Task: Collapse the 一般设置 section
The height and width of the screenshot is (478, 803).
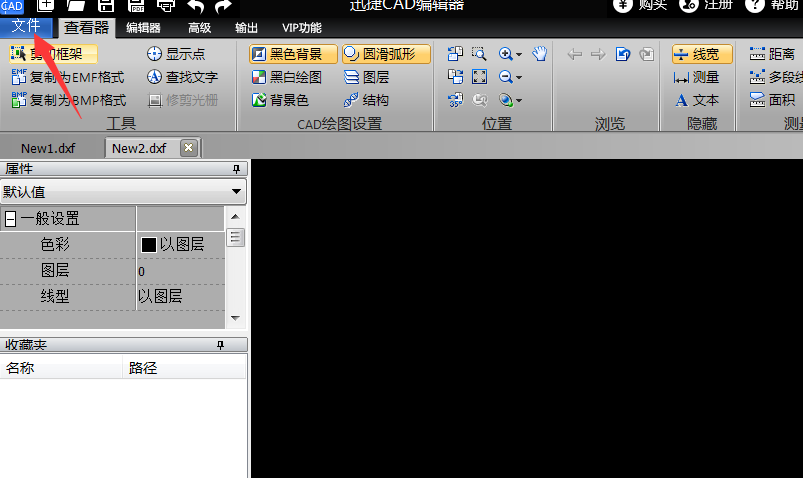Action: point(11,219)
